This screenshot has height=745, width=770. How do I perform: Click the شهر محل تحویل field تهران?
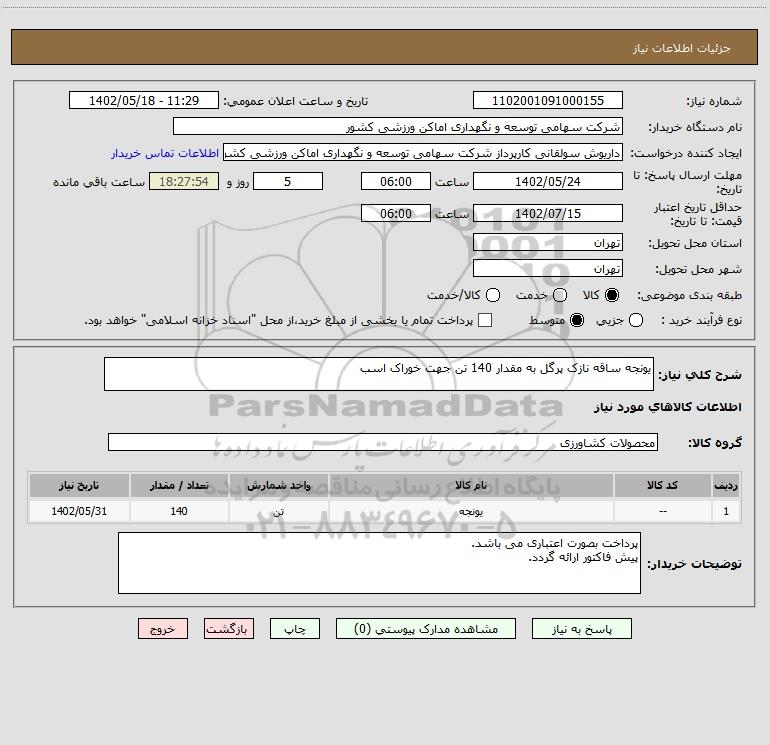[x=548, y=268]
